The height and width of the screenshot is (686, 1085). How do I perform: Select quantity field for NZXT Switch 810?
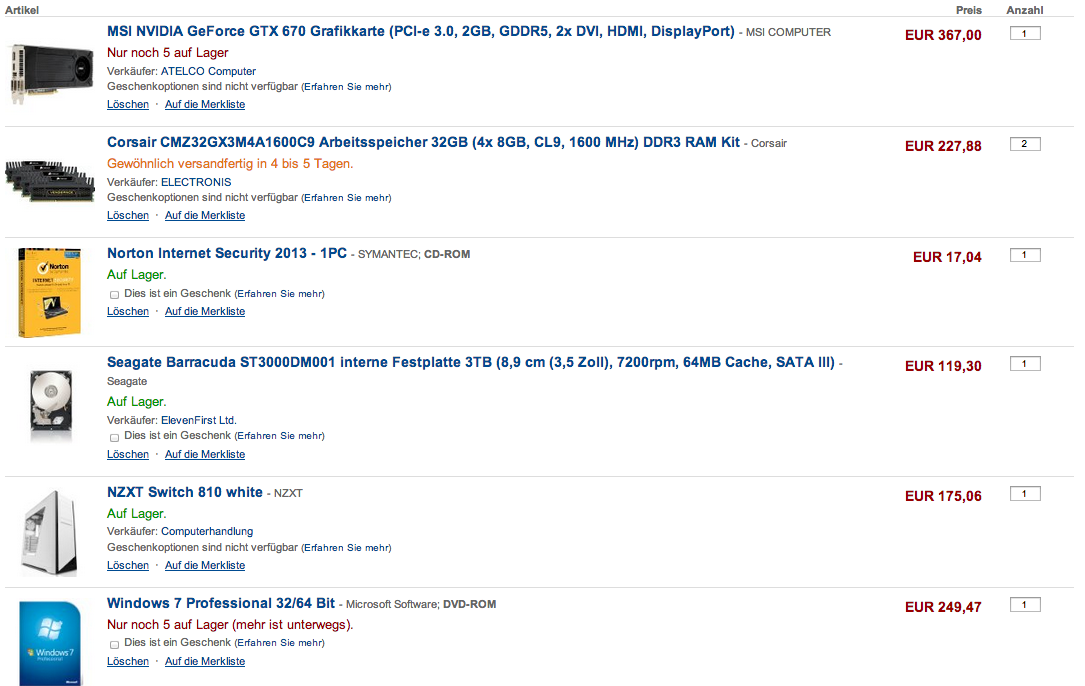(1025, 494)
